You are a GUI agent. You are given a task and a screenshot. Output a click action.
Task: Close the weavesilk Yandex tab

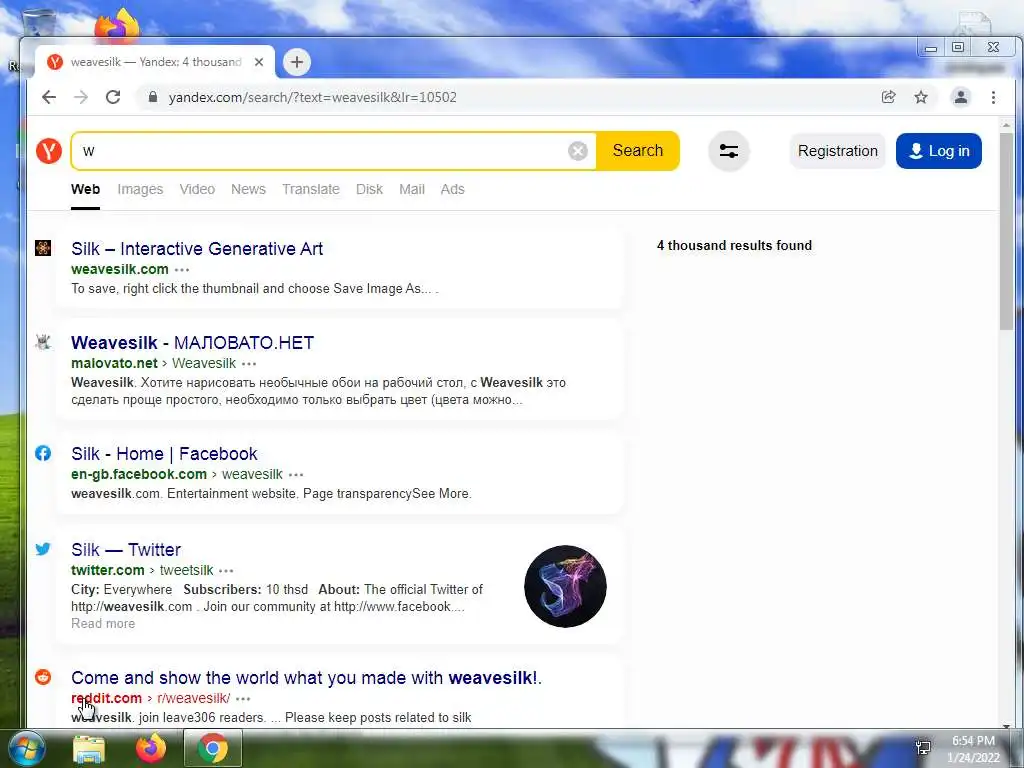259,62
